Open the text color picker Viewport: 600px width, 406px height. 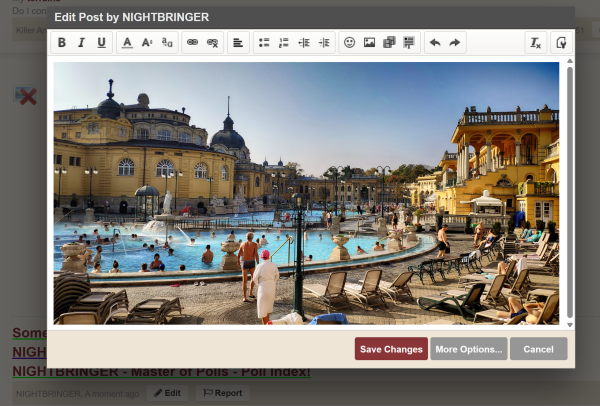pos(127,43)
